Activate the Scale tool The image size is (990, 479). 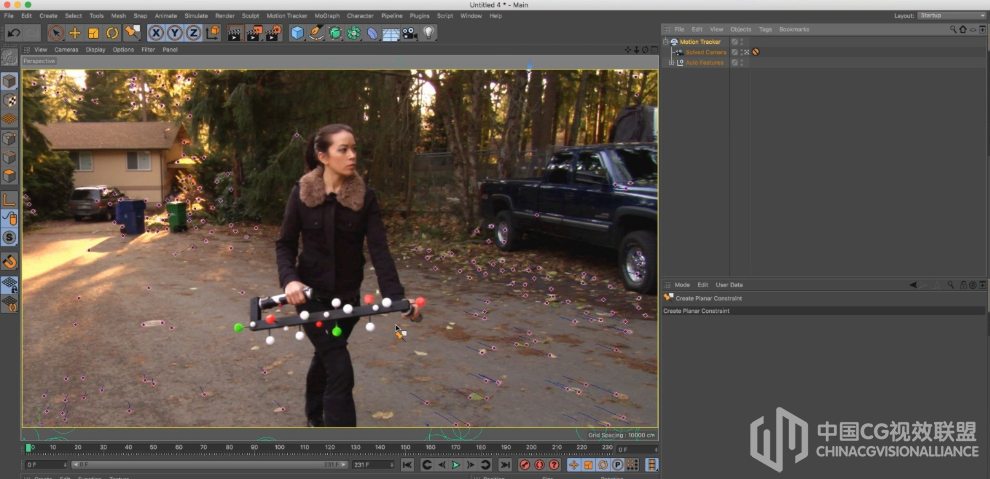click(93, 33)
